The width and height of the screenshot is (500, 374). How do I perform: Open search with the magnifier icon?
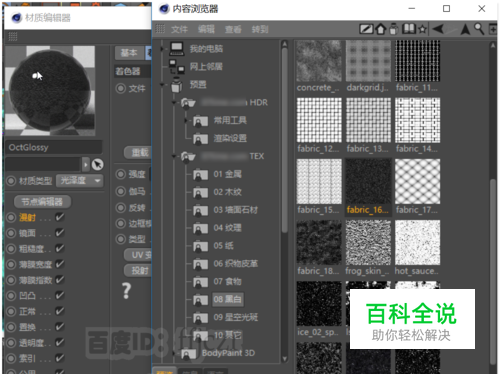click(x=479, y=29)
